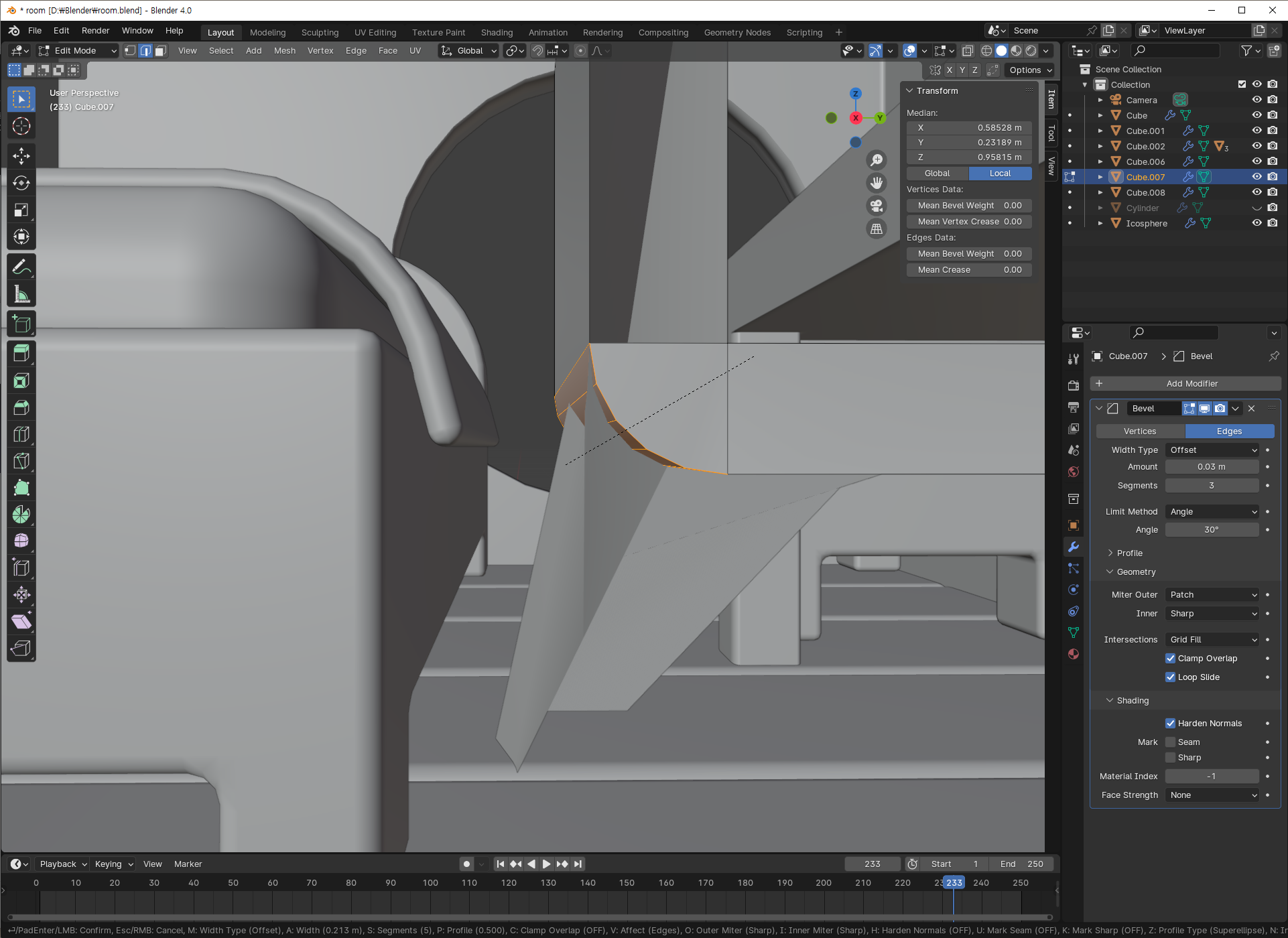Image resolution: width=1288 pixels, height=938 pixels.
Task: Click the viewport zoom magnifier icon
Action: [x=876, y=160]
